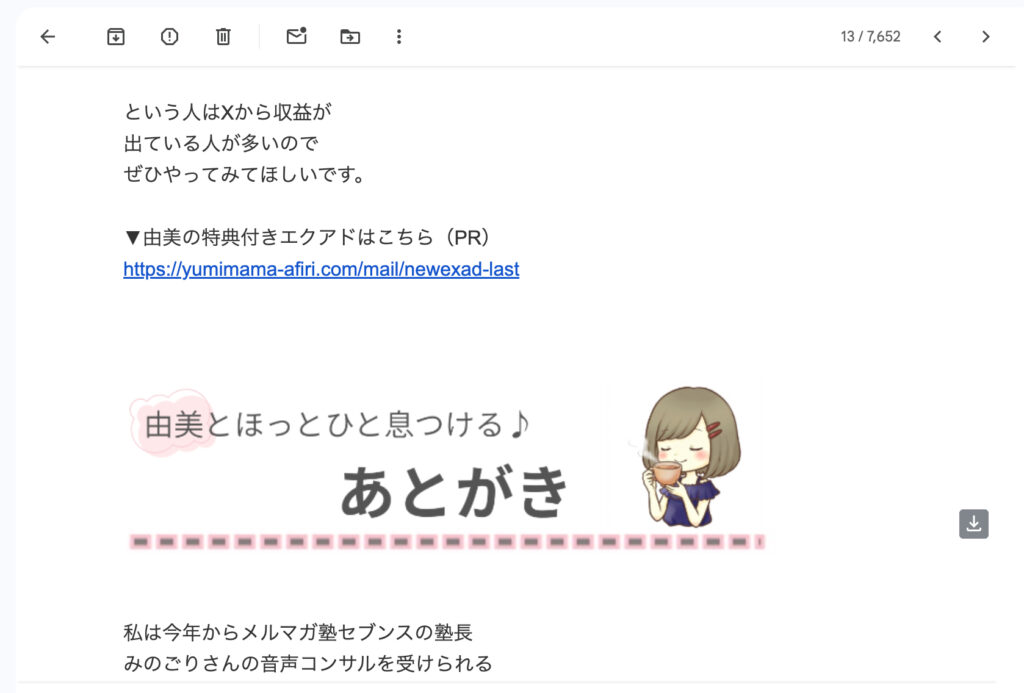Go back to the inbox list
Screen dimensions: 1024x693
coord(48,37)
